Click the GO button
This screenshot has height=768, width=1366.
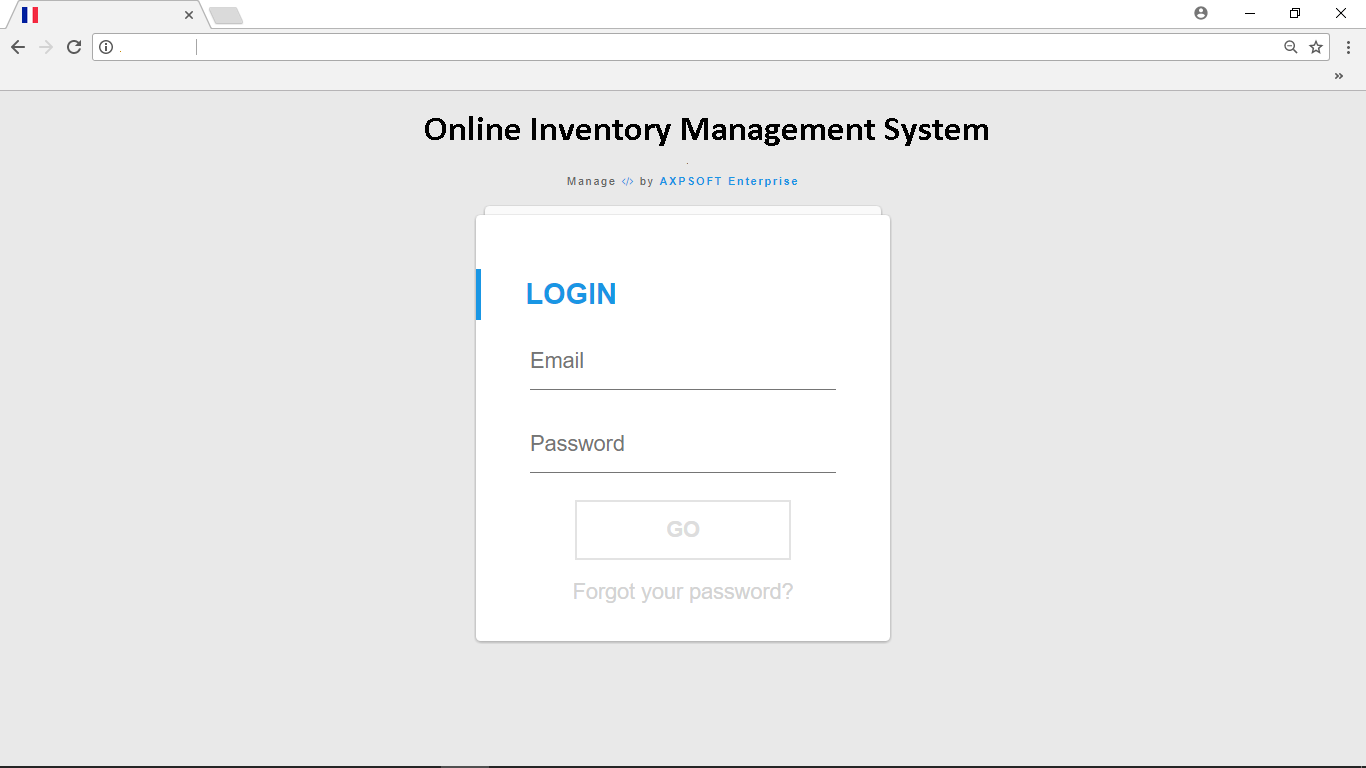[683, 530]
